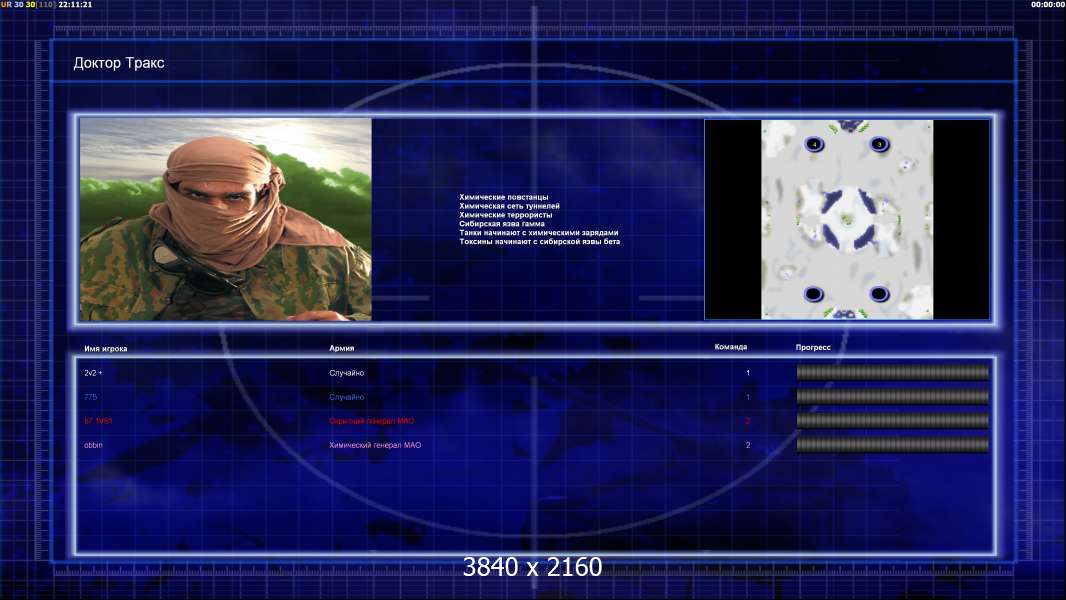Click the 'Имя игрока' column header
The image size is (1066, 600).
pos(105,349)
